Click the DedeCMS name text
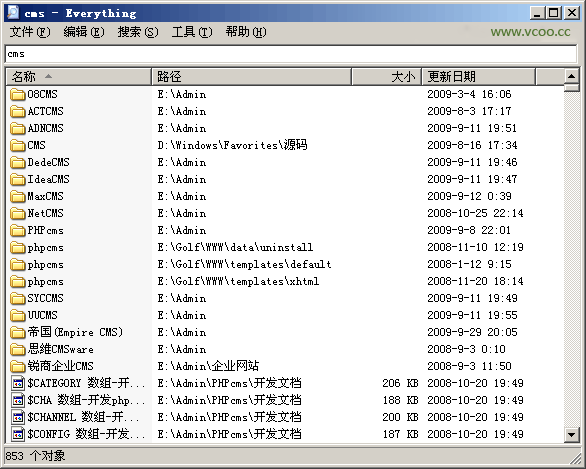Screen dimensions: 586x469 (x=48, y=162)
